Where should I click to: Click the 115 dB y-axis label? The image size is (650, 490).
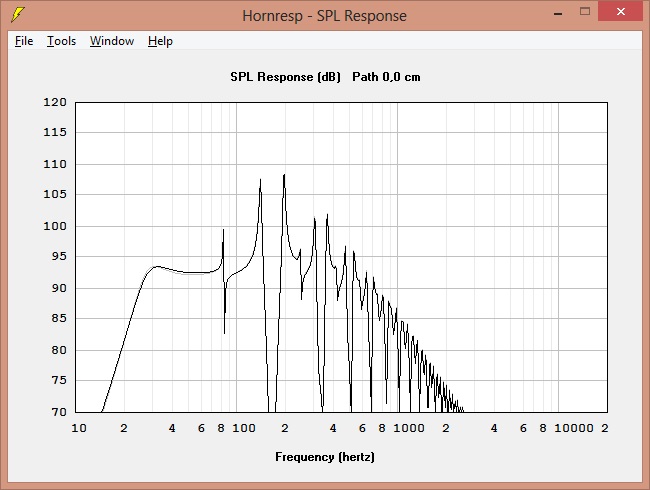(x=55, y=132)
